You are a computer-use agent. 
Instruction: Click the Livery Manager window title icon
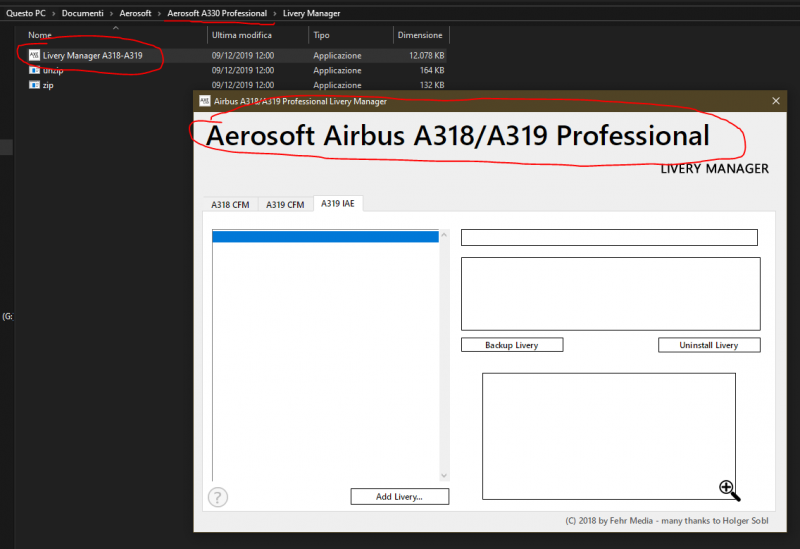(205, 101)
